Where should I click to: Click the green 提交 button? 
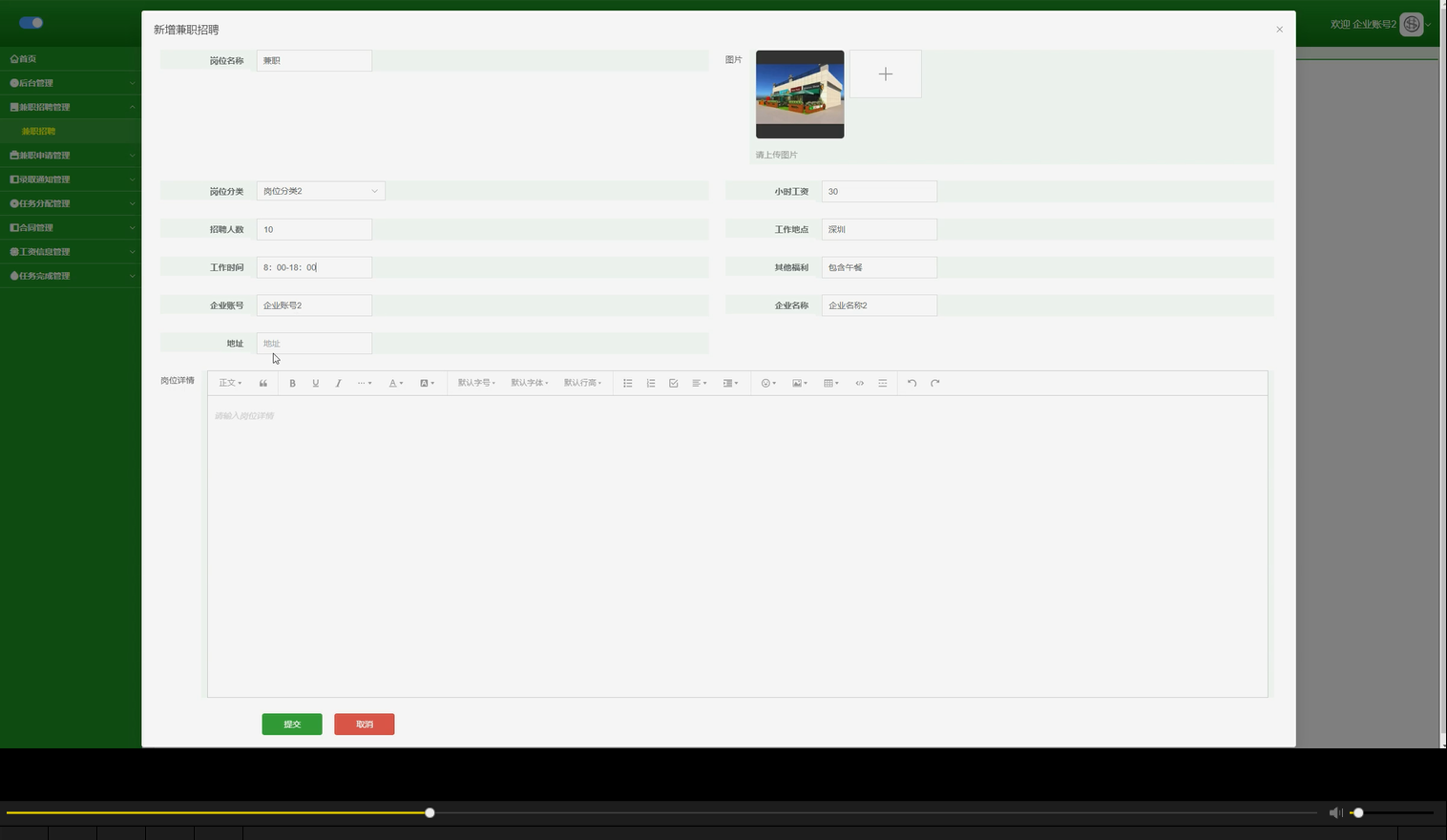[292, 724]
